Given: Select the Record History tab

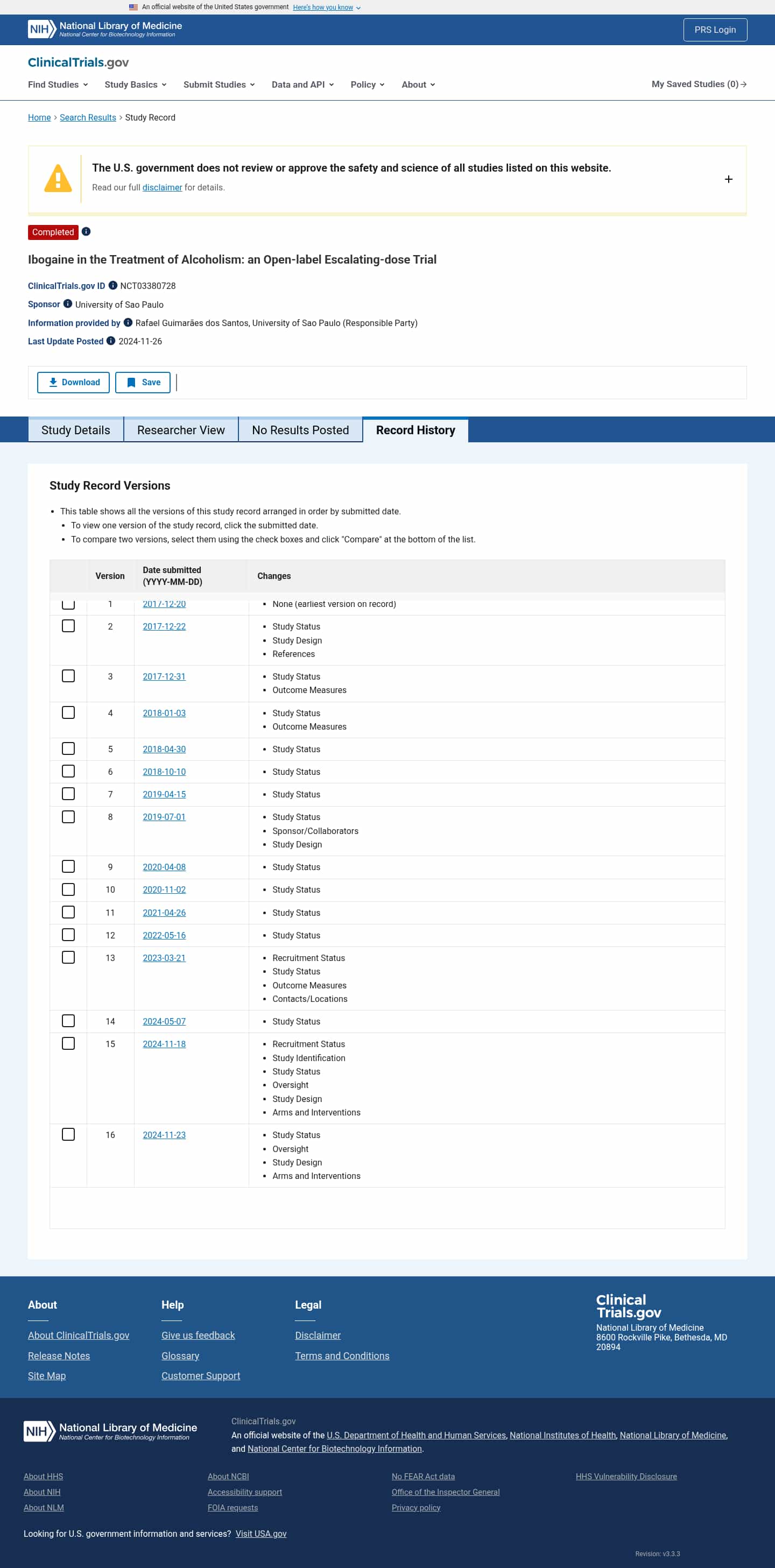Looking at the screenshot, I should pos(415,430).
